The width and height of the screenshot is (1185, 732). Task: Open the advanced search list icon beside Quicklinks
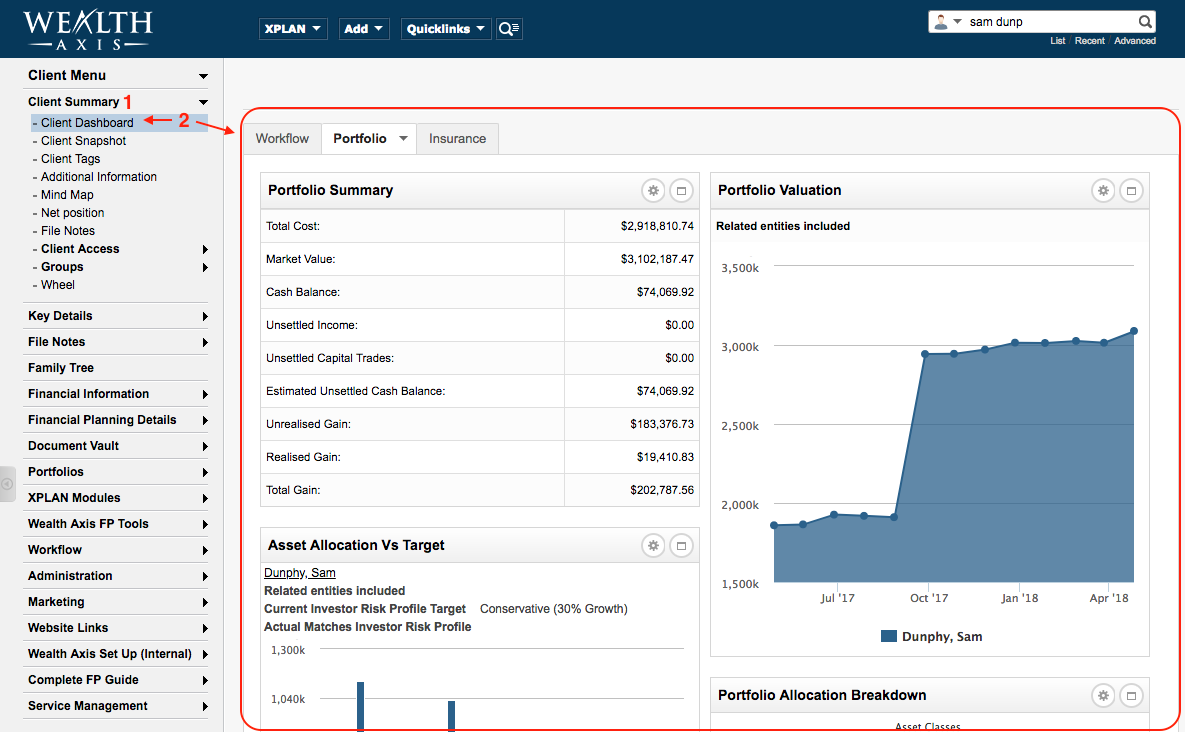click(x=509, y=29)
